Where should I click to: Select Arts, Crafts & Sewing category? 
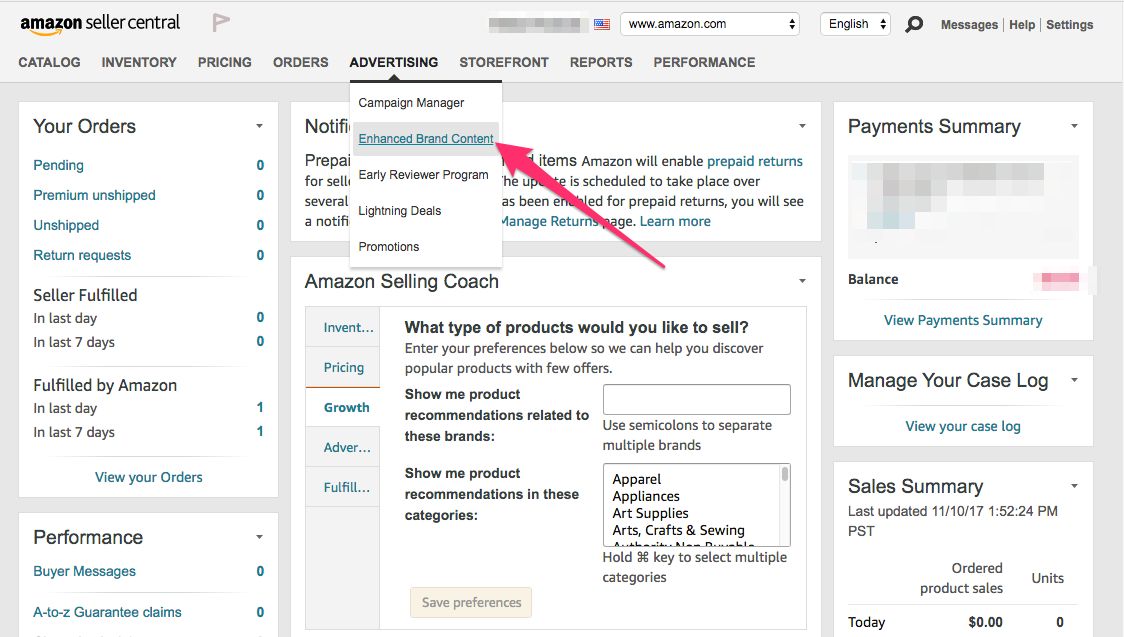pos(678,530)
